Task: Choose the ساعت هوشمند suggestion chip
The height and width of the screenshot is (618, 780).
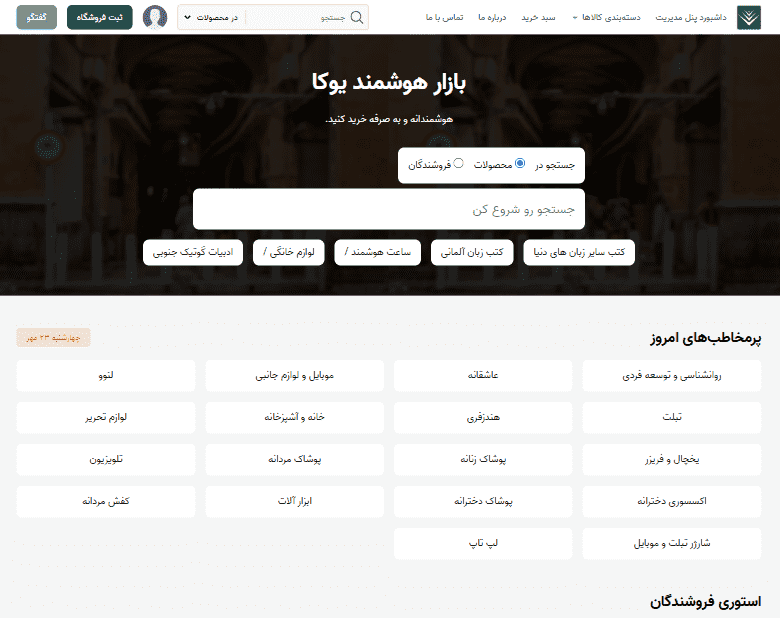Action: [x=378, y=253]
